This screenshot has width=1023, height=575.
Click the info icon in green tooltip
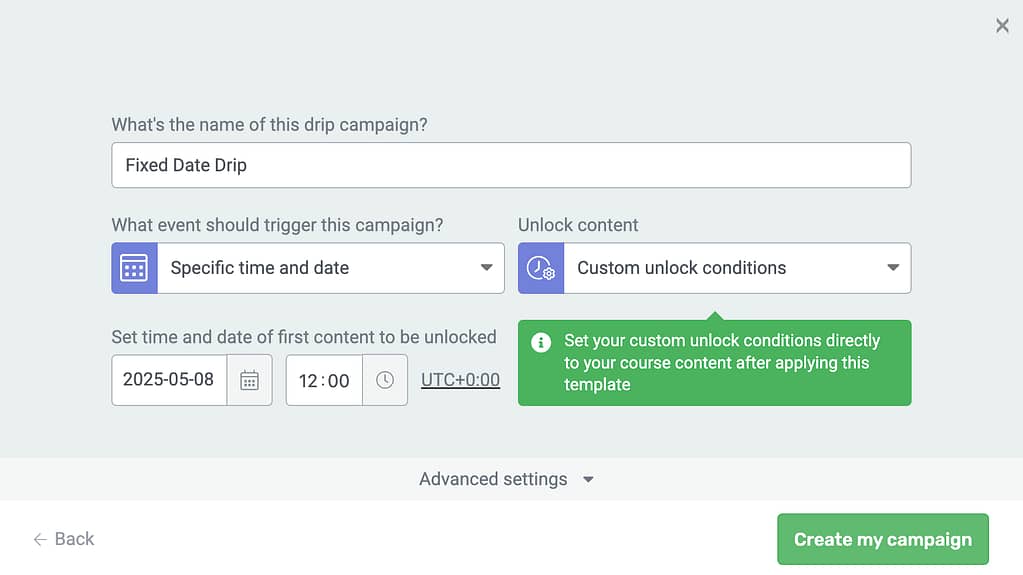coord(541,342)
